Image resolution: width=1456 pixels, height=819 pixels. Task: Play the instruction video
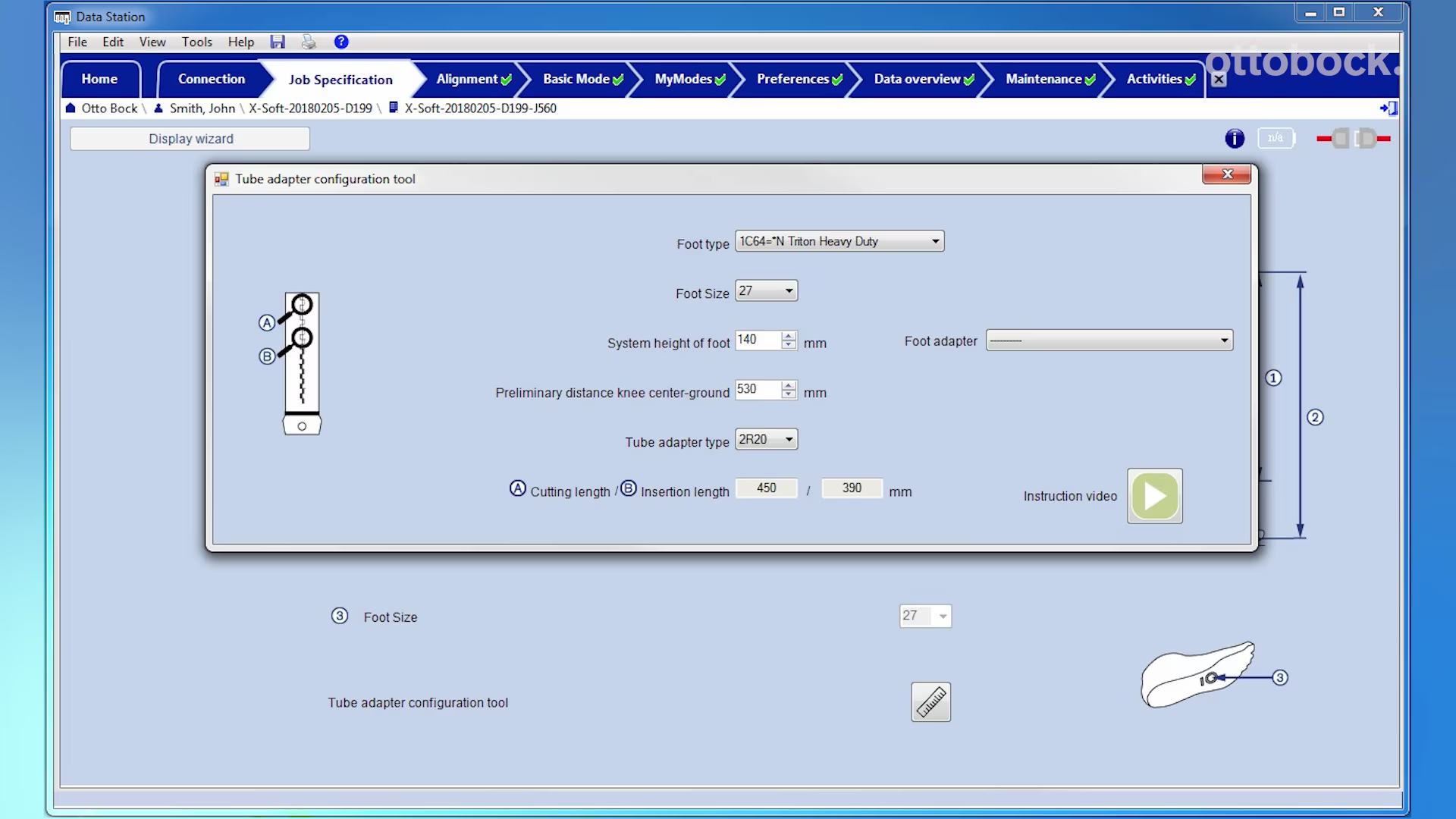[1154, 496]
